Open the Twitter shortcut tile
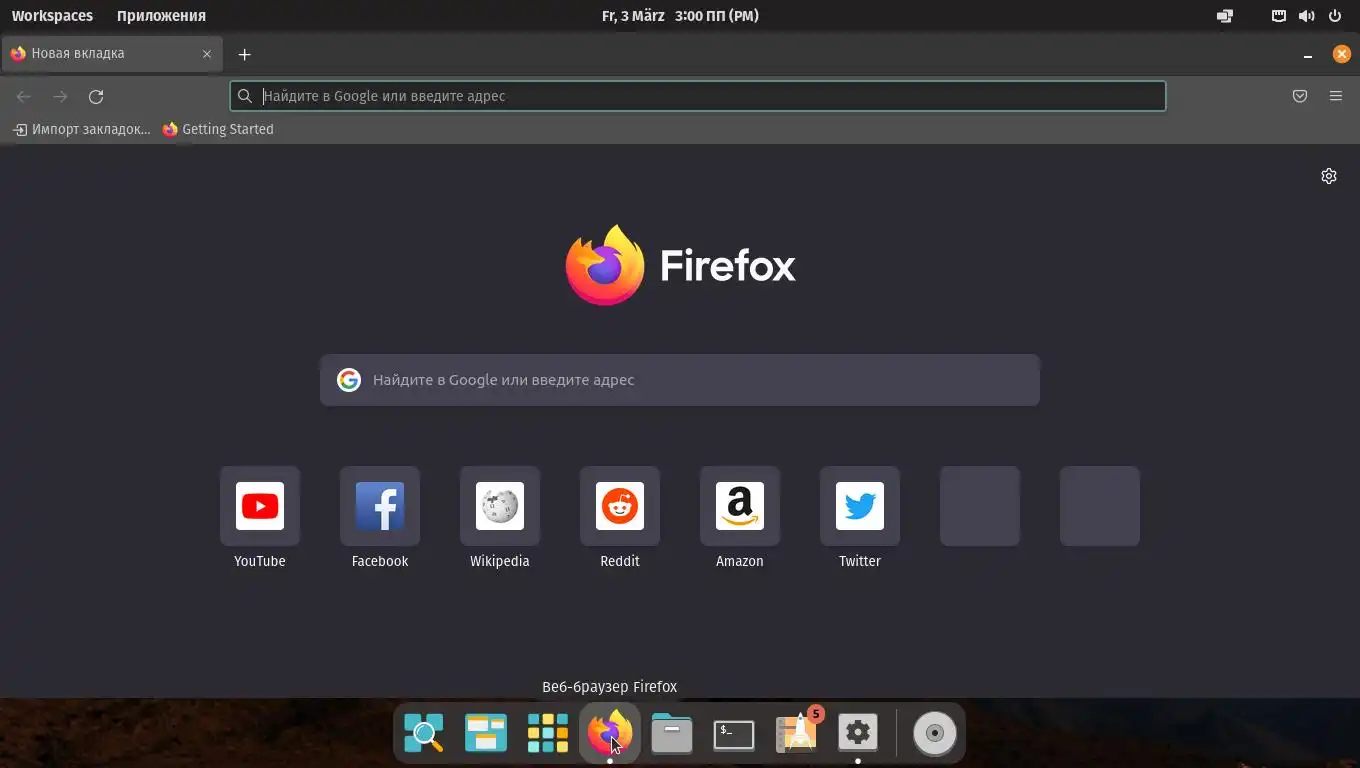 tap(860, 506)
